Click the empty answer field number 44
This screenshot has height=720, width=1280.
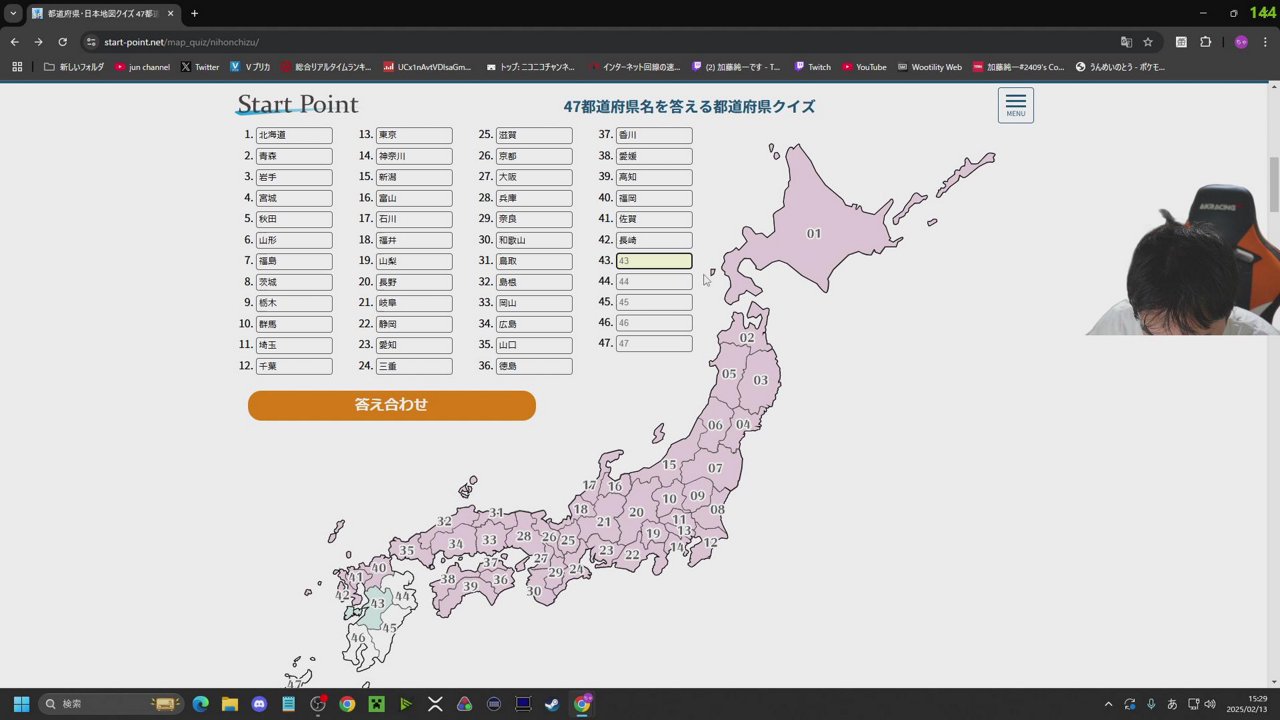[x=654, y=282]
